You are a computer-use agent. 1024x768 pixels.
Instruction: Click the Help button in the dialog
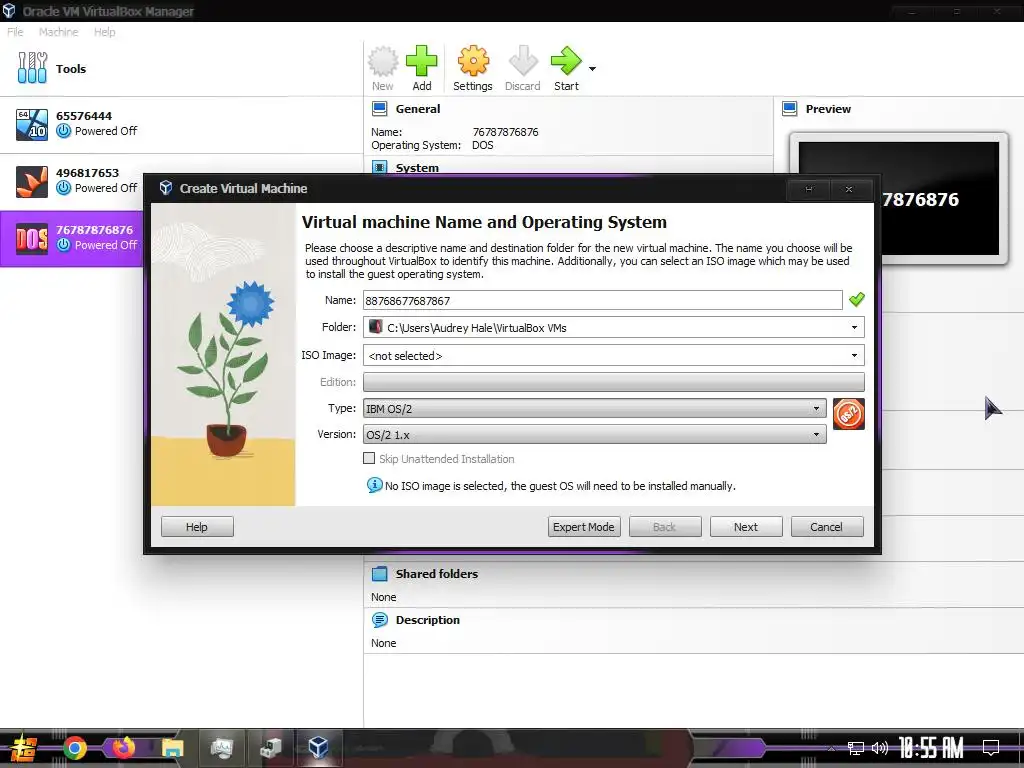(197, 526)
